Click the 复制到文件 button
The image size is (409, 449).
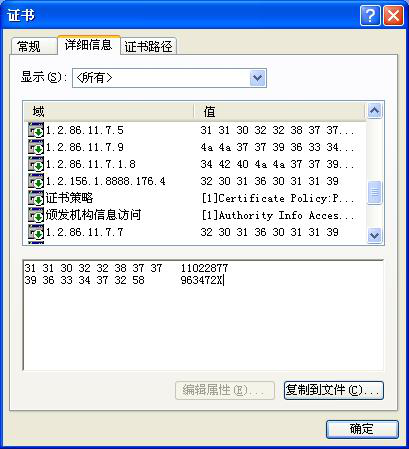[334, 390]
